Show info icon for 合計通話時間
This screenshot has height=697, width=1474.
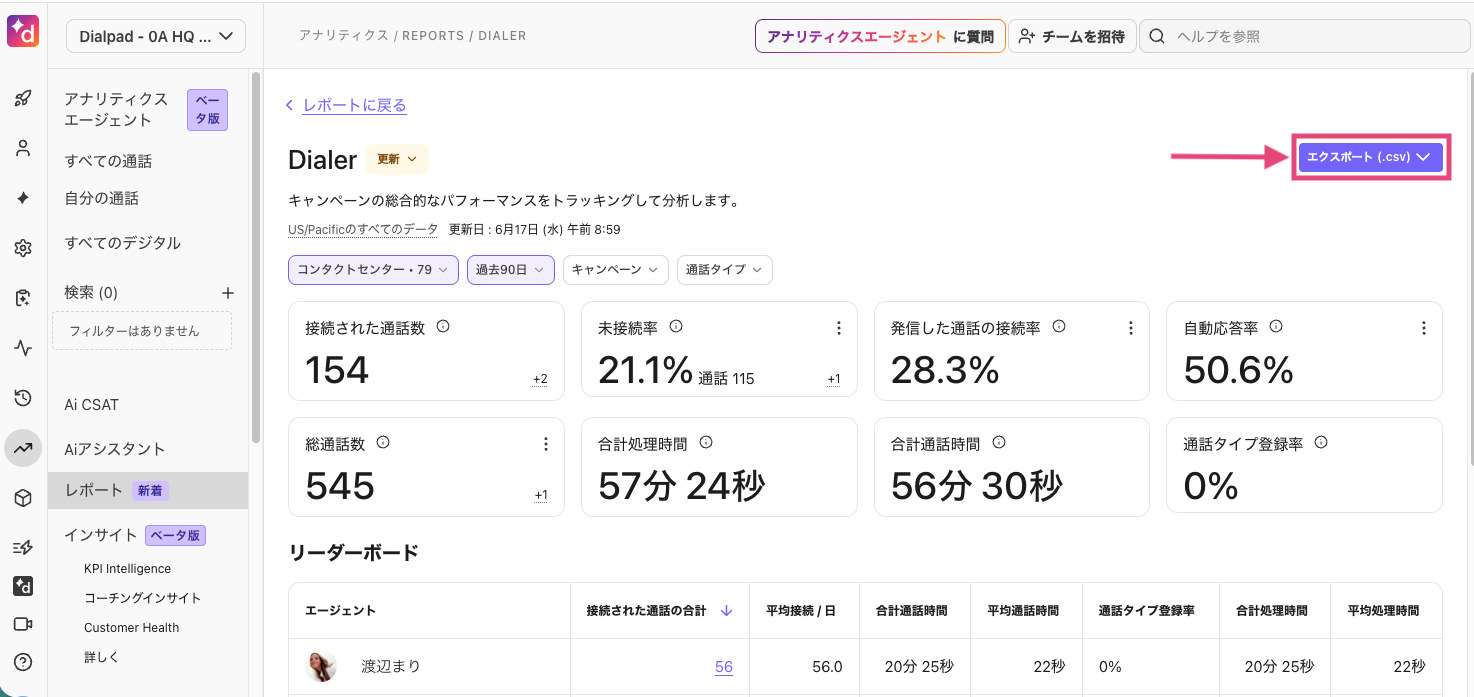pos(999,442)
